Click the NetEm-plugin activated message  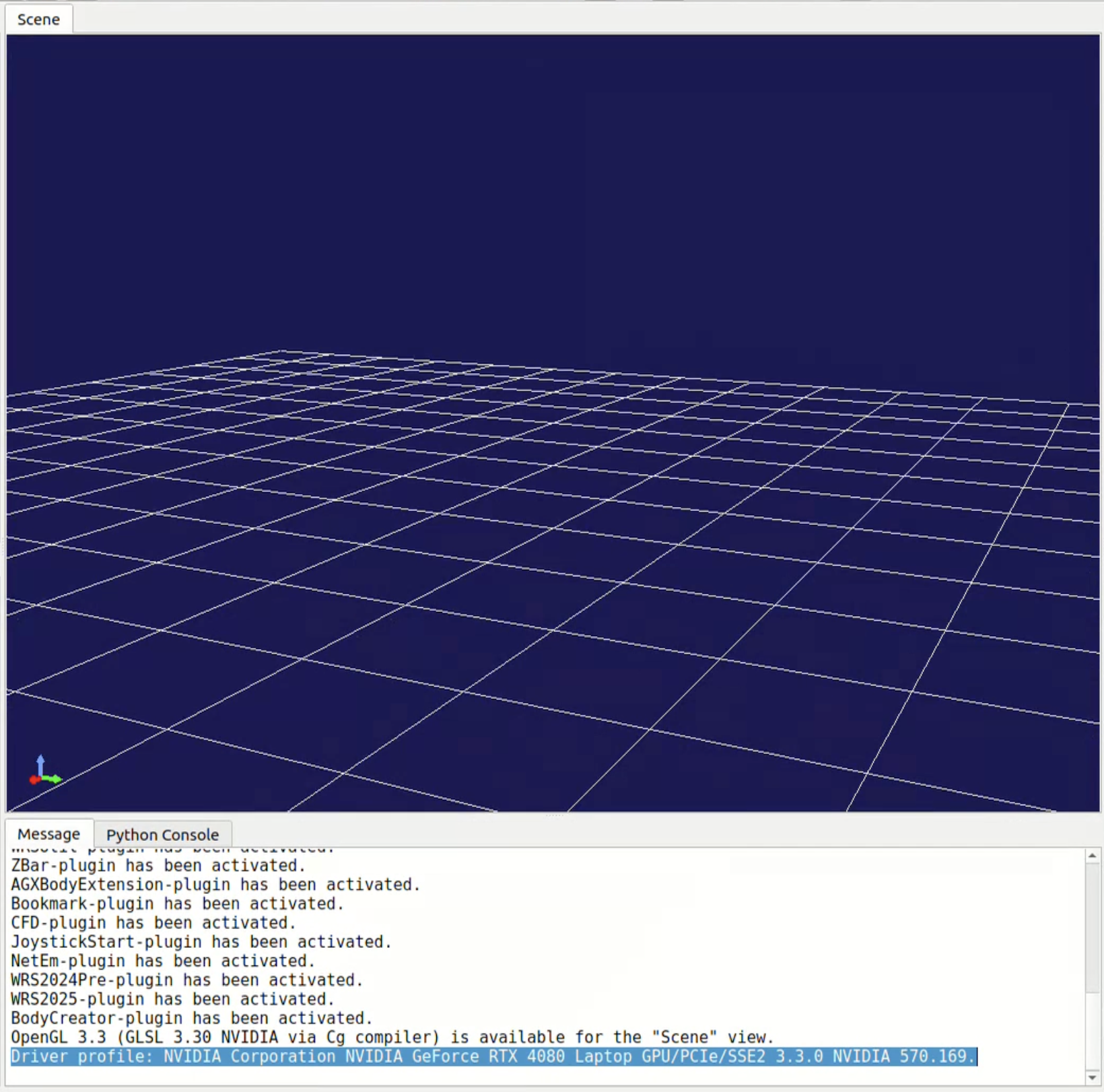coord(163,961)
